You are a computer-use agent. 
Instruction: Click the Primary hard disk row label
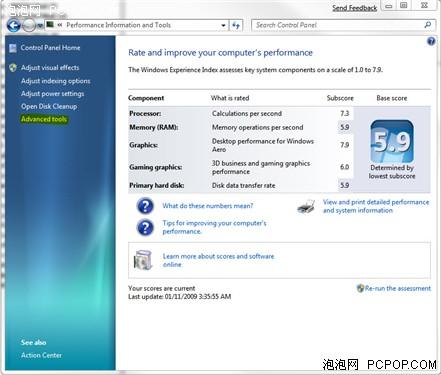(x=157, y=186)
